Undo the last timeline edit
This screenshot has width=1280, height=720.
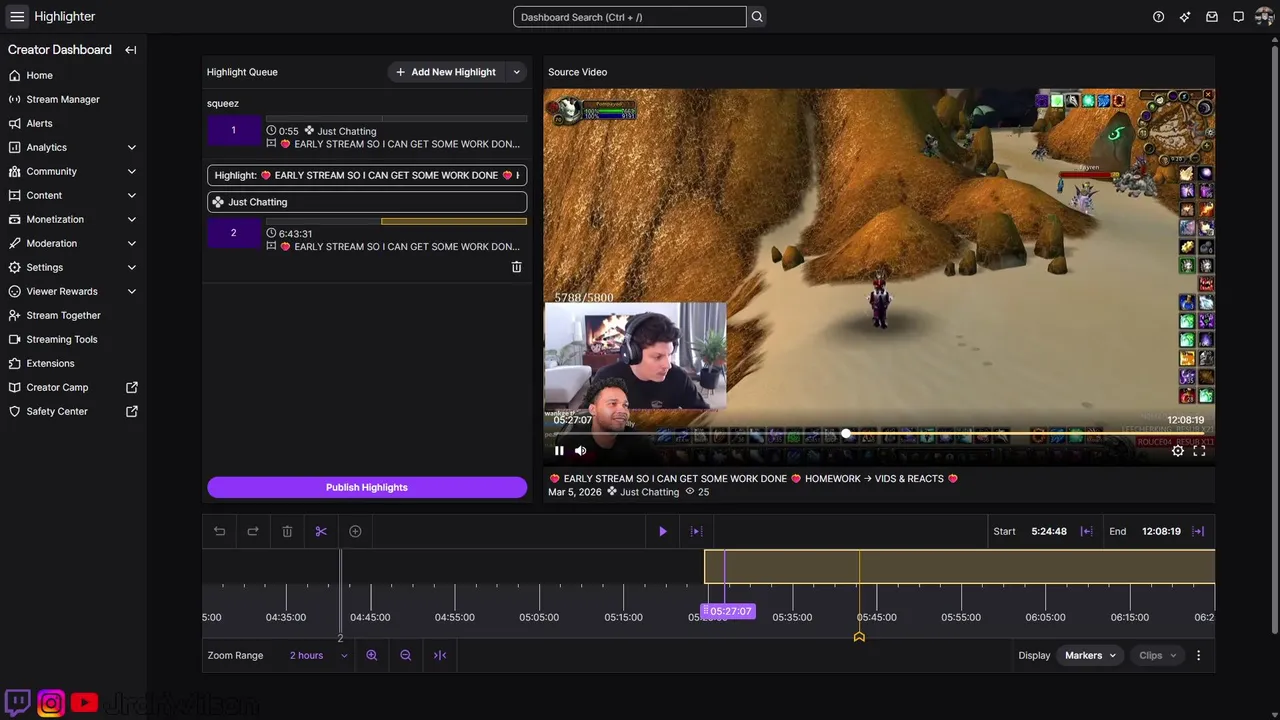(220, 531)
